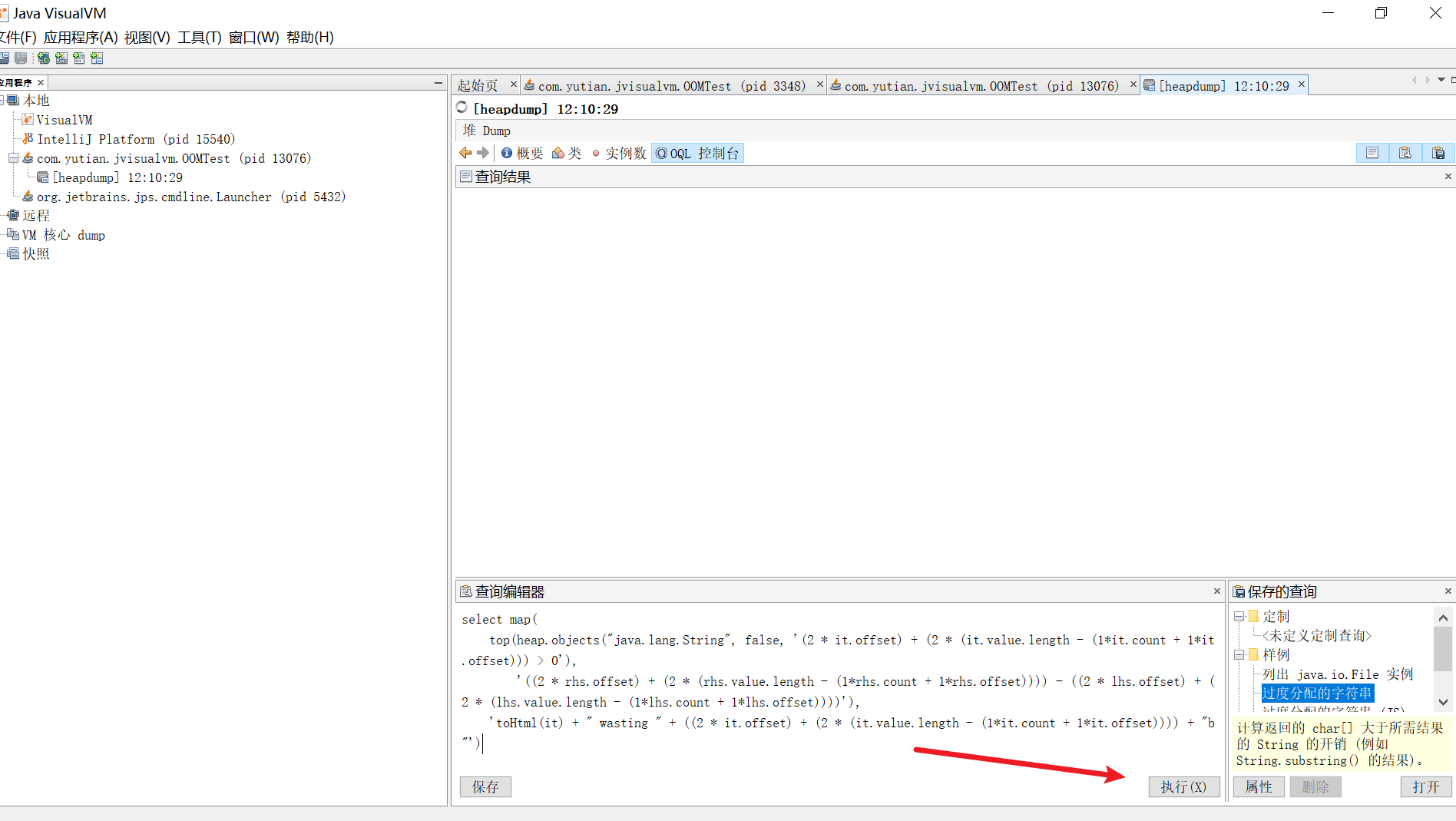Switch to the 起始页 tab
Image resolution: width=1456 pixels, height=821 pixels.
click(478, 86)
